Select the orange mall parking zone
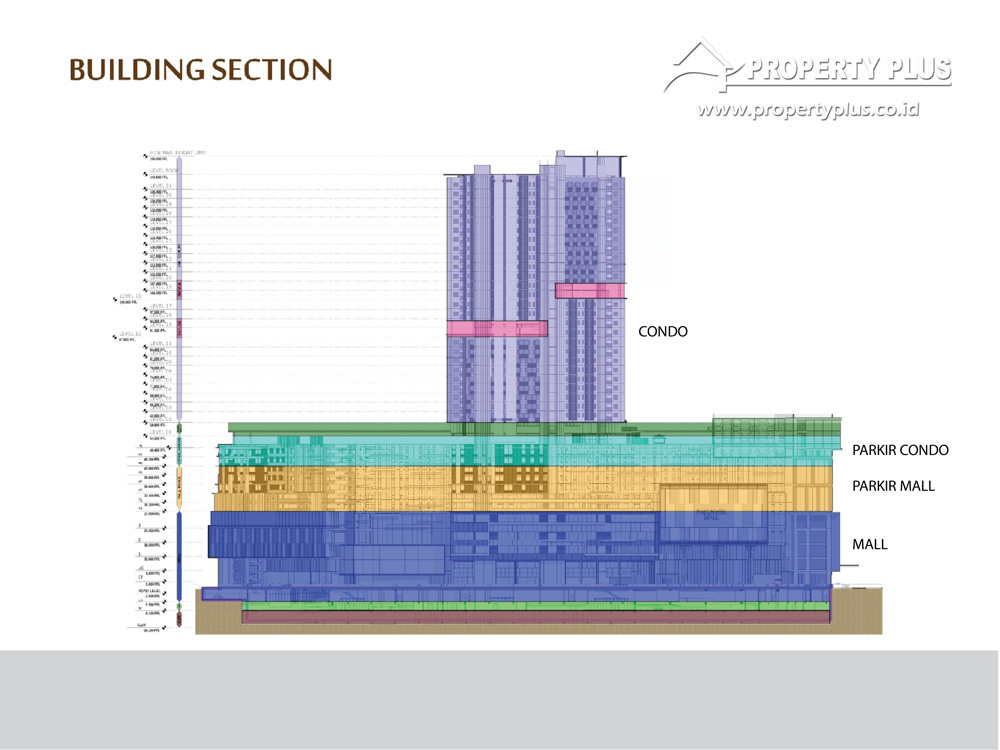Image resolution: width=1000 pixels, height=750 pixels. click(x=620, y=488)
